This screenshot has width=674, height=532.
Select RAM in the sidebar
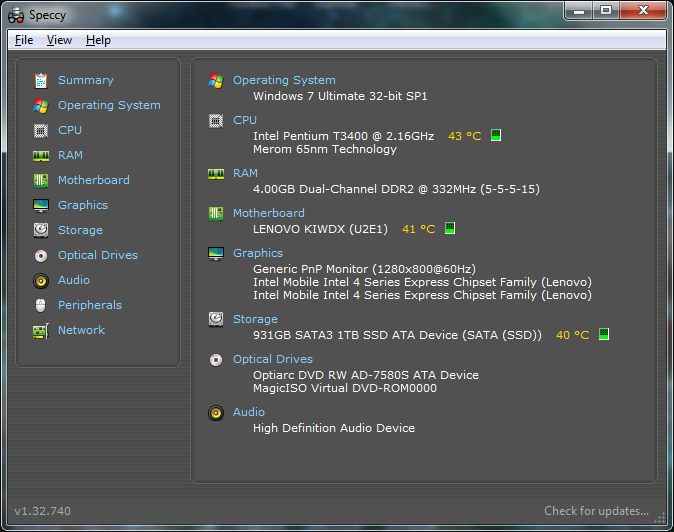[70, 155]
